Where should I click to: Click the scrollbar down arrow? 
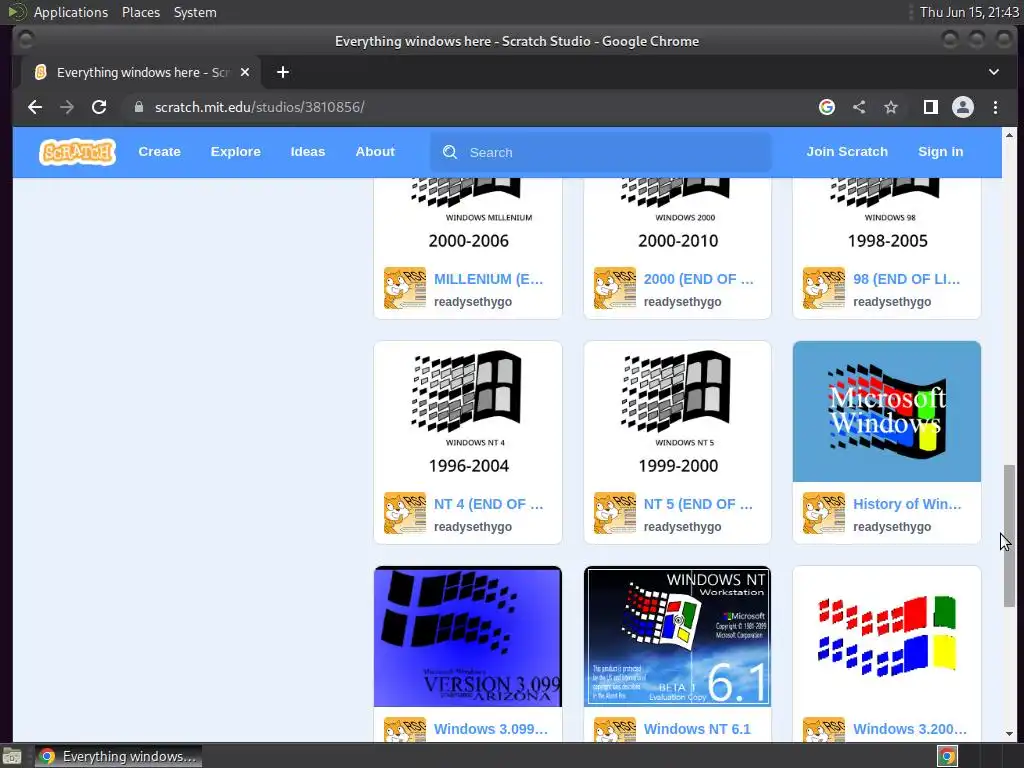[x=1010, y=734]
